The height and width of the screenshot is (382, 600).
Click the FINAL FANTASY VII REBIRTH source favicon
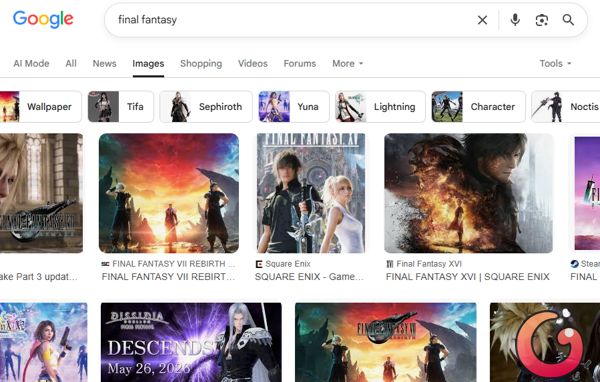105,264
